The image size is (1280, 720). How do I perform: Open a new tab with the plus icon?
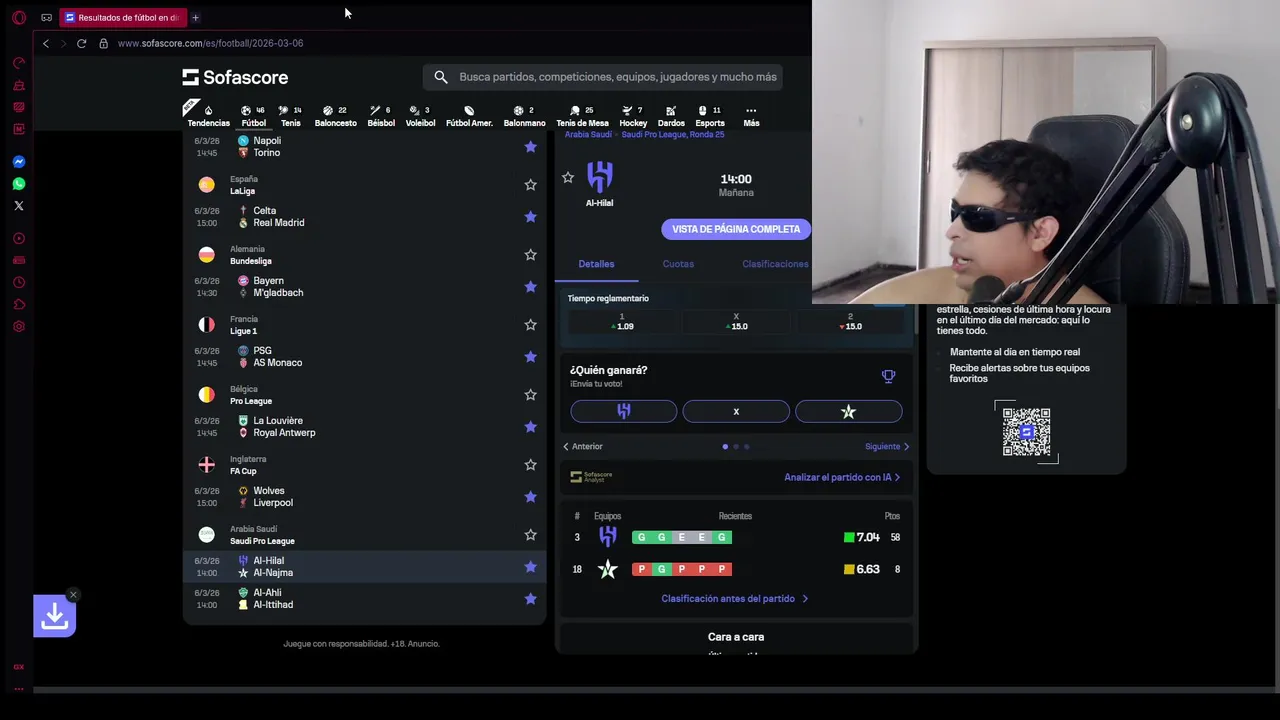click(x=195, y=17)
